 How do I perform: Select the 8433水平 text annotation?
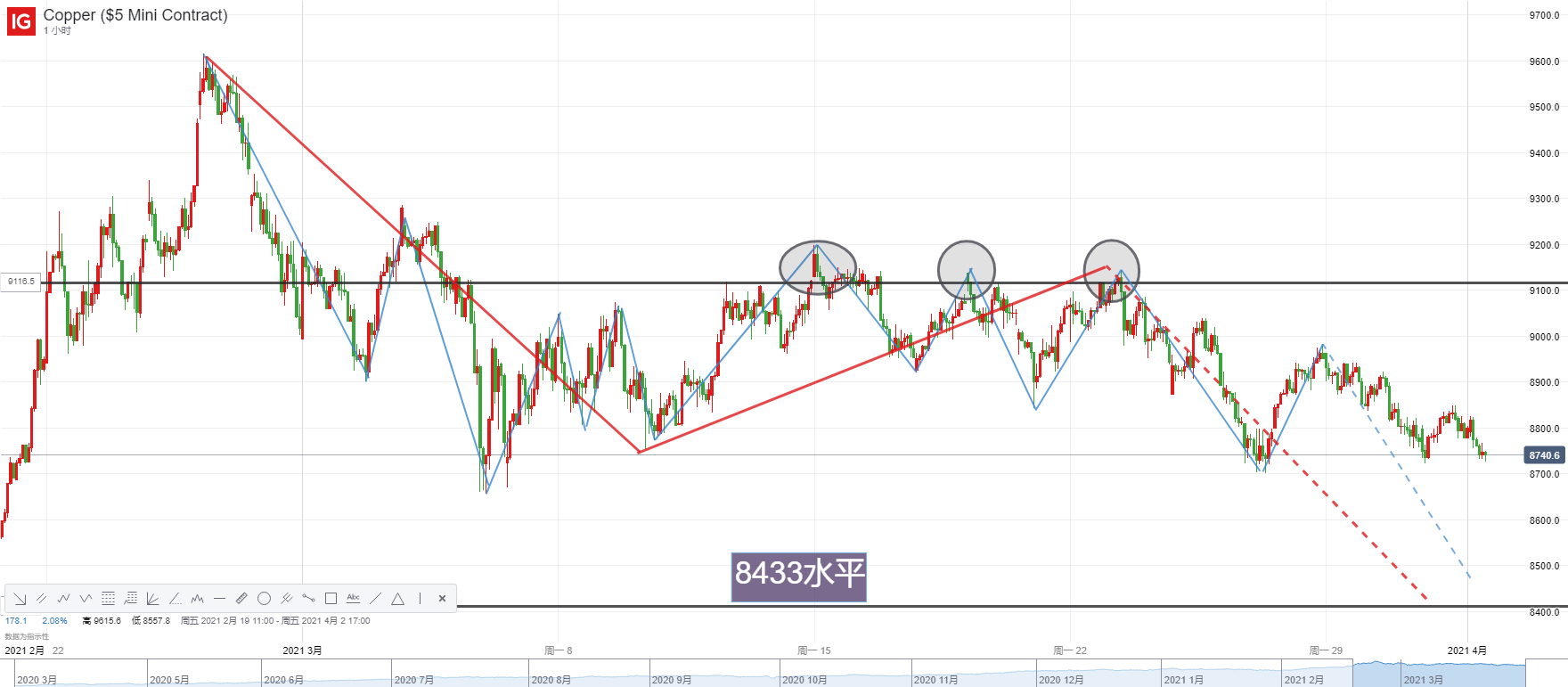pos(799,577)
